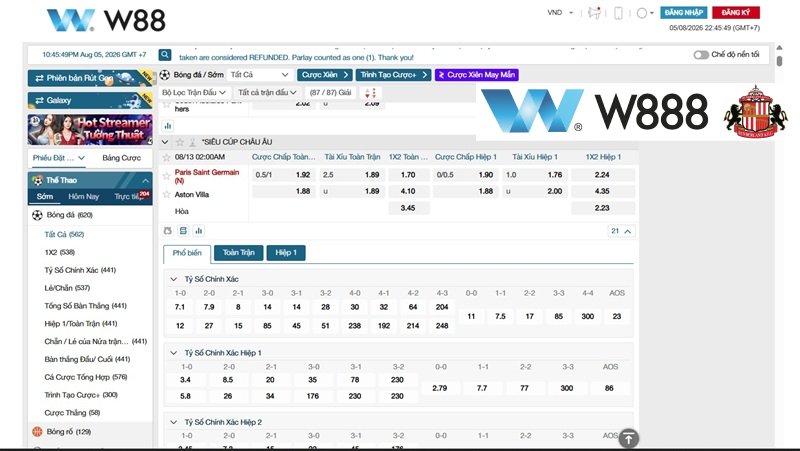Star the 08/13 02:00AM match row

point(166,158)
